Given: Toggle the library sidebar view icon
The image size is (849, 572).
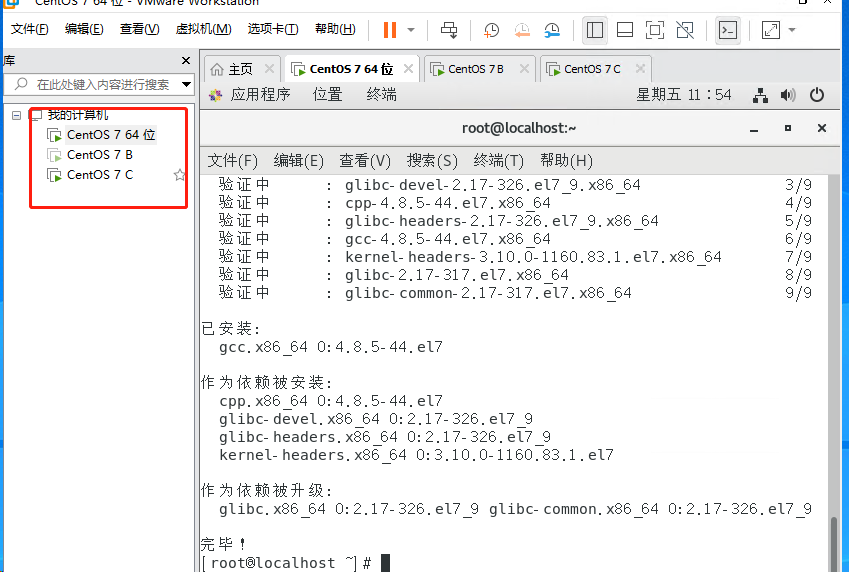Looking at the screenshot, I should tap(595, 30).
